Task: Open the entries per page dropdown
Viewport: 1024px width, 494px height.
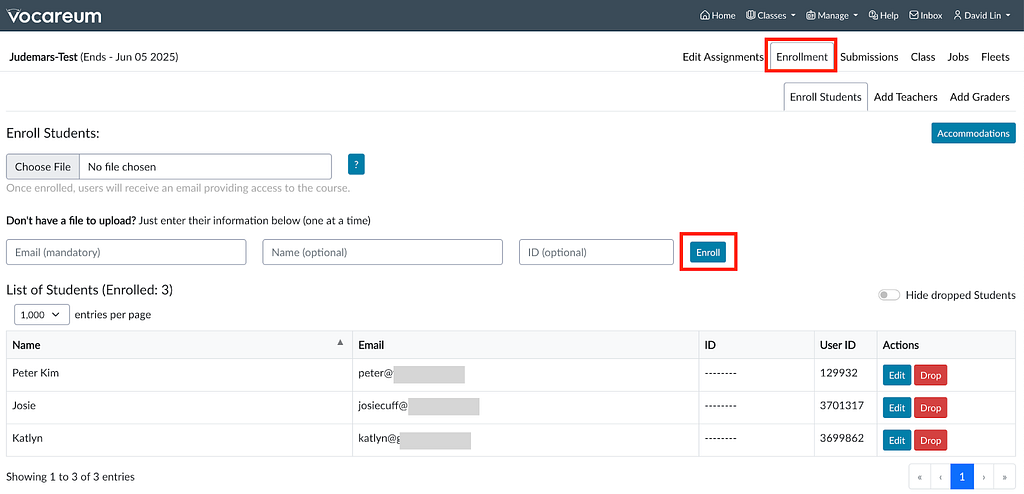Action: tap(42, 314)
